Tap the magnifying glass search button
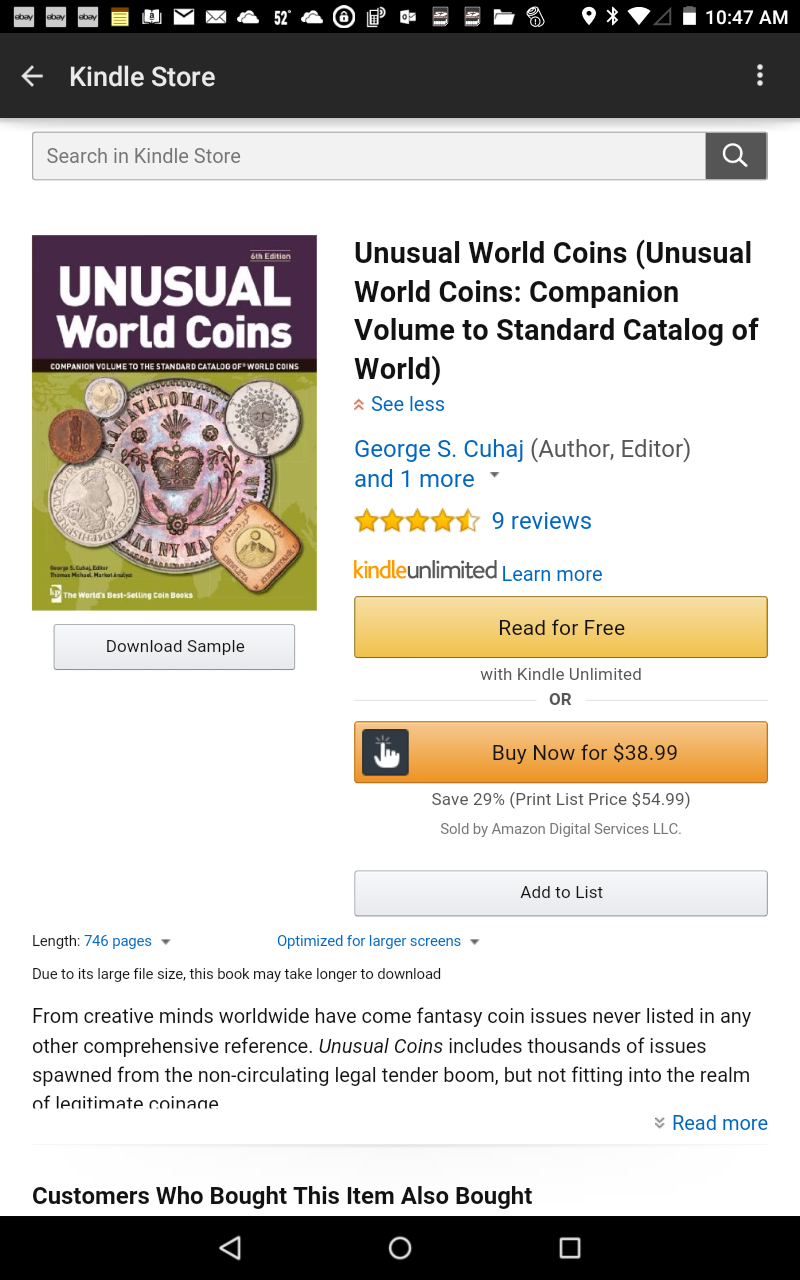Screen dimensions: 800x1280 pyautogui.click(x=735, y=156)
